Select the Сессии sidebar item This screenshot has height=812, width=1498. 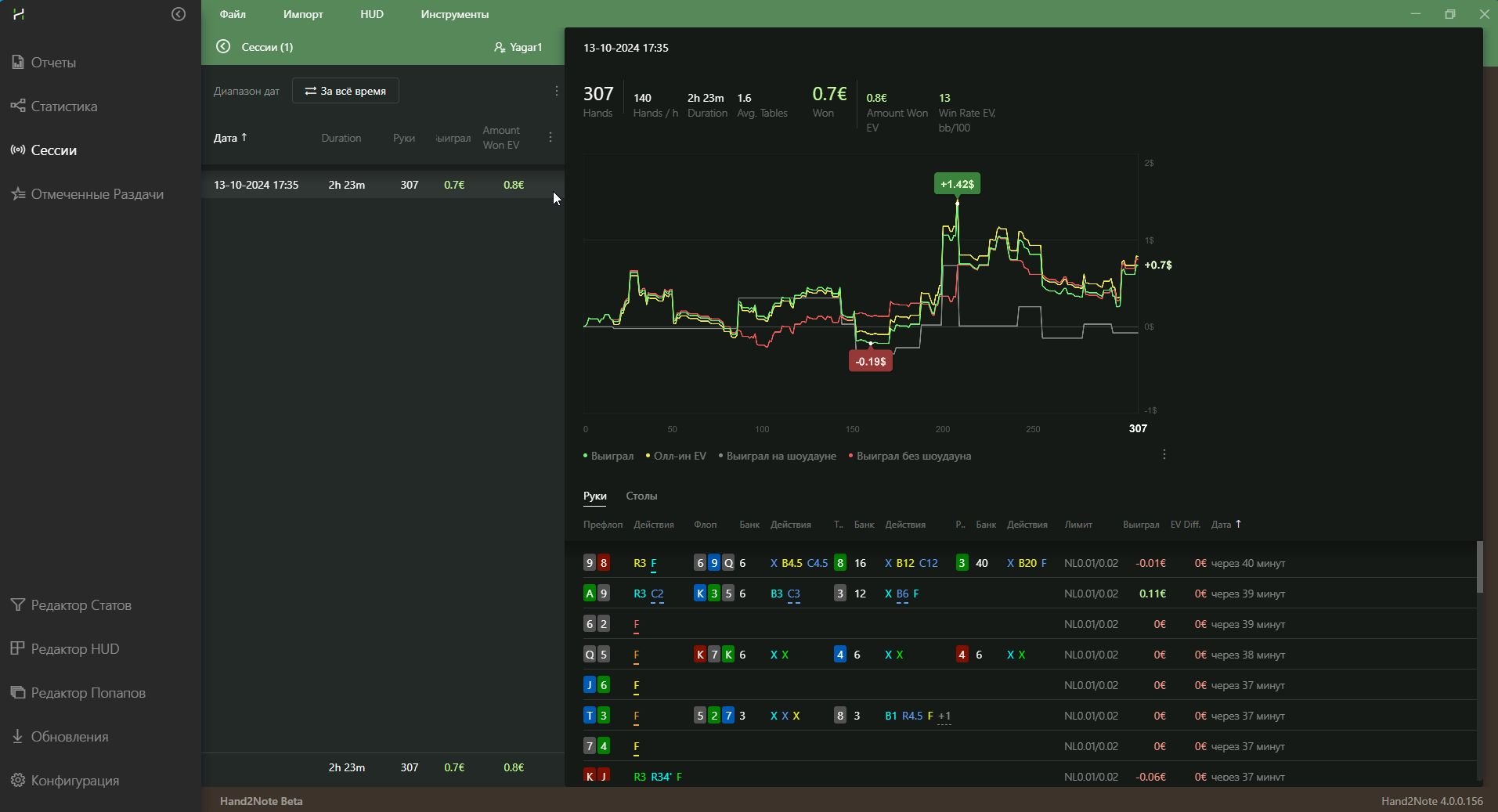click(44, 150)
